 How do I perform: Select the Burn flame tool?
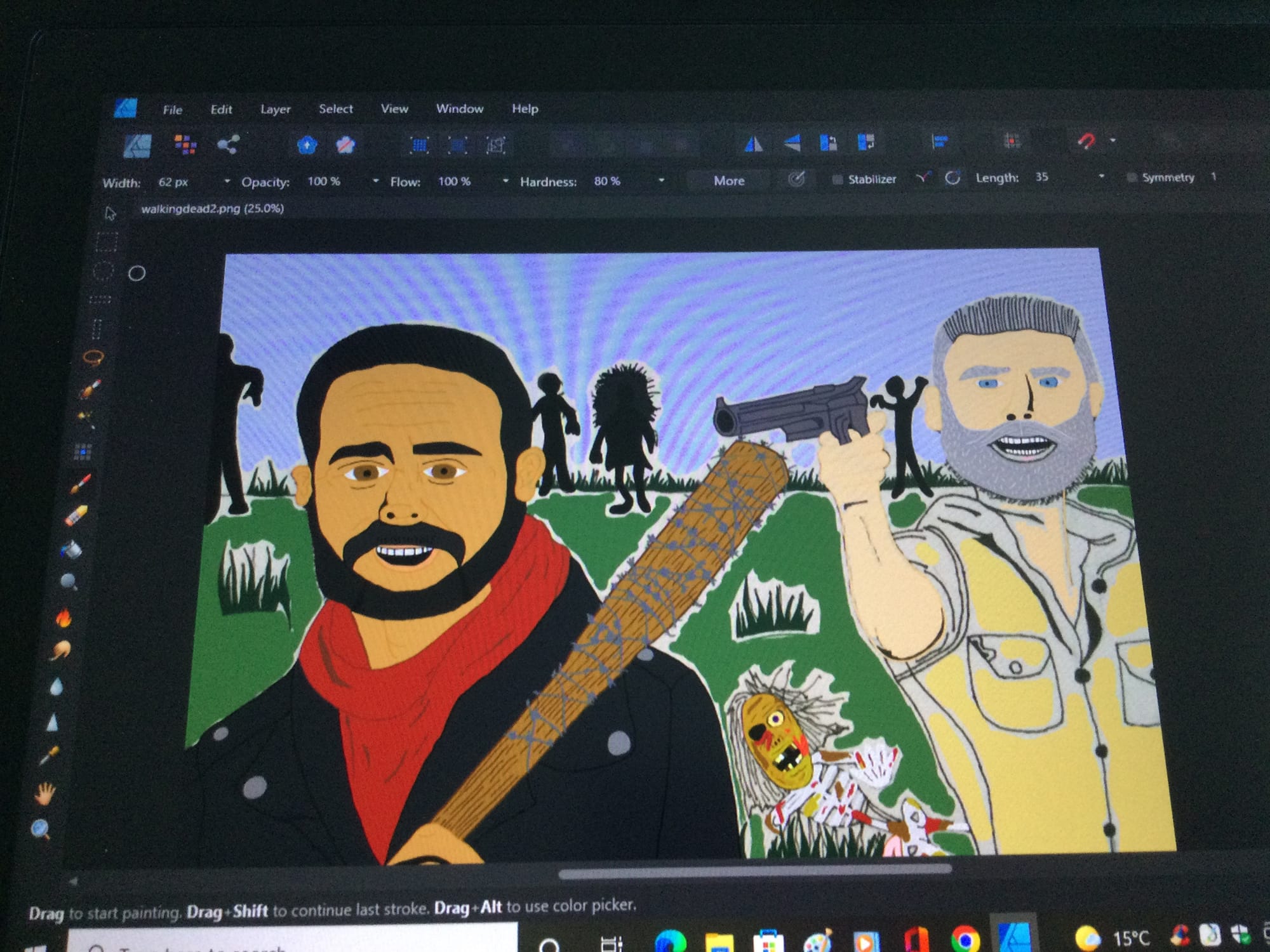(x=63, y=618)
